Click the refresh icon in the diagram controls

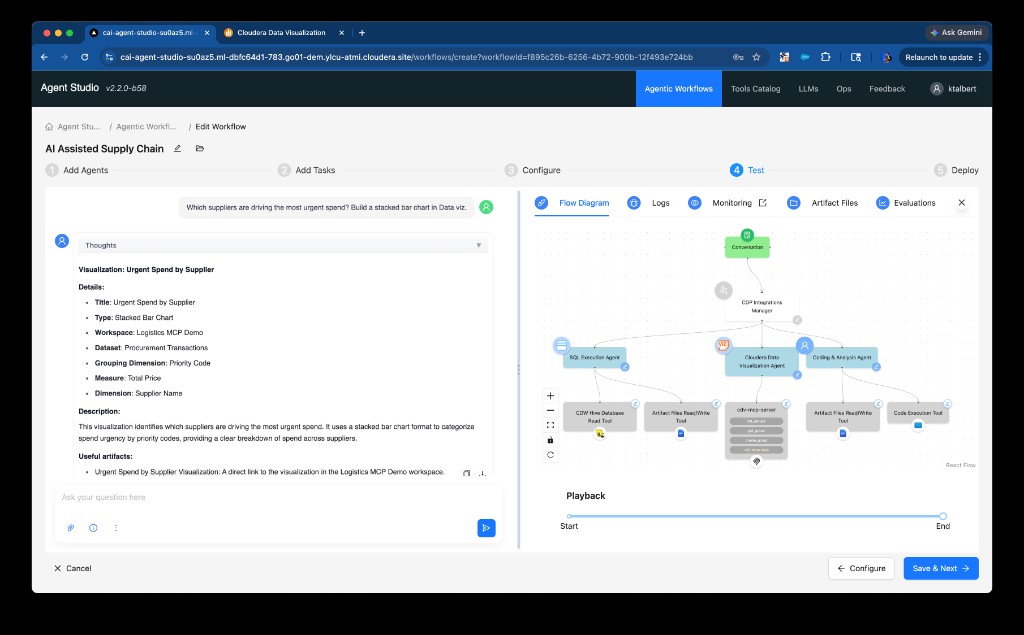tap(551, 455)
